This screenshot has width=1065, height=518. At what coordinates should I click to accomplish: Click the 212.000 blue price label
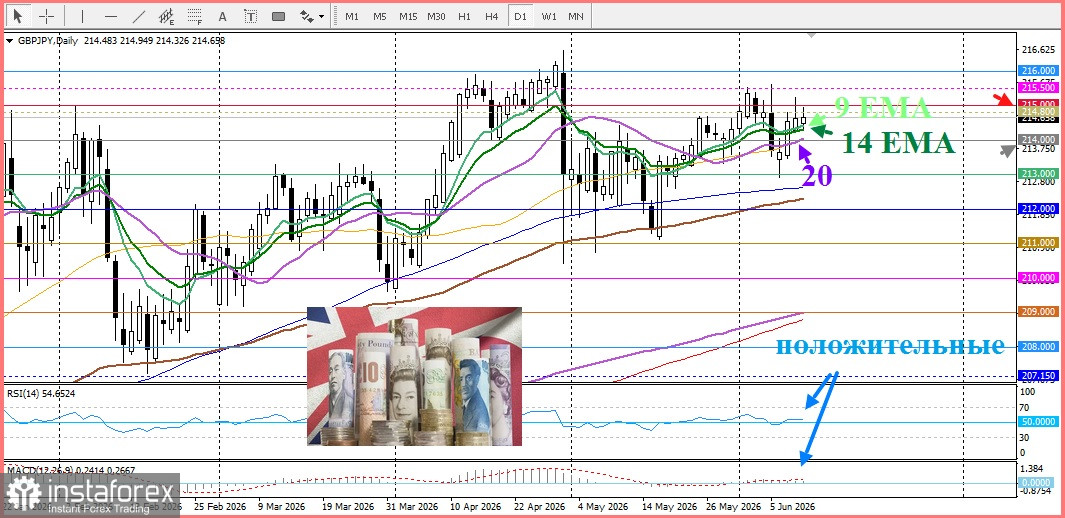tap(1038, 208)
